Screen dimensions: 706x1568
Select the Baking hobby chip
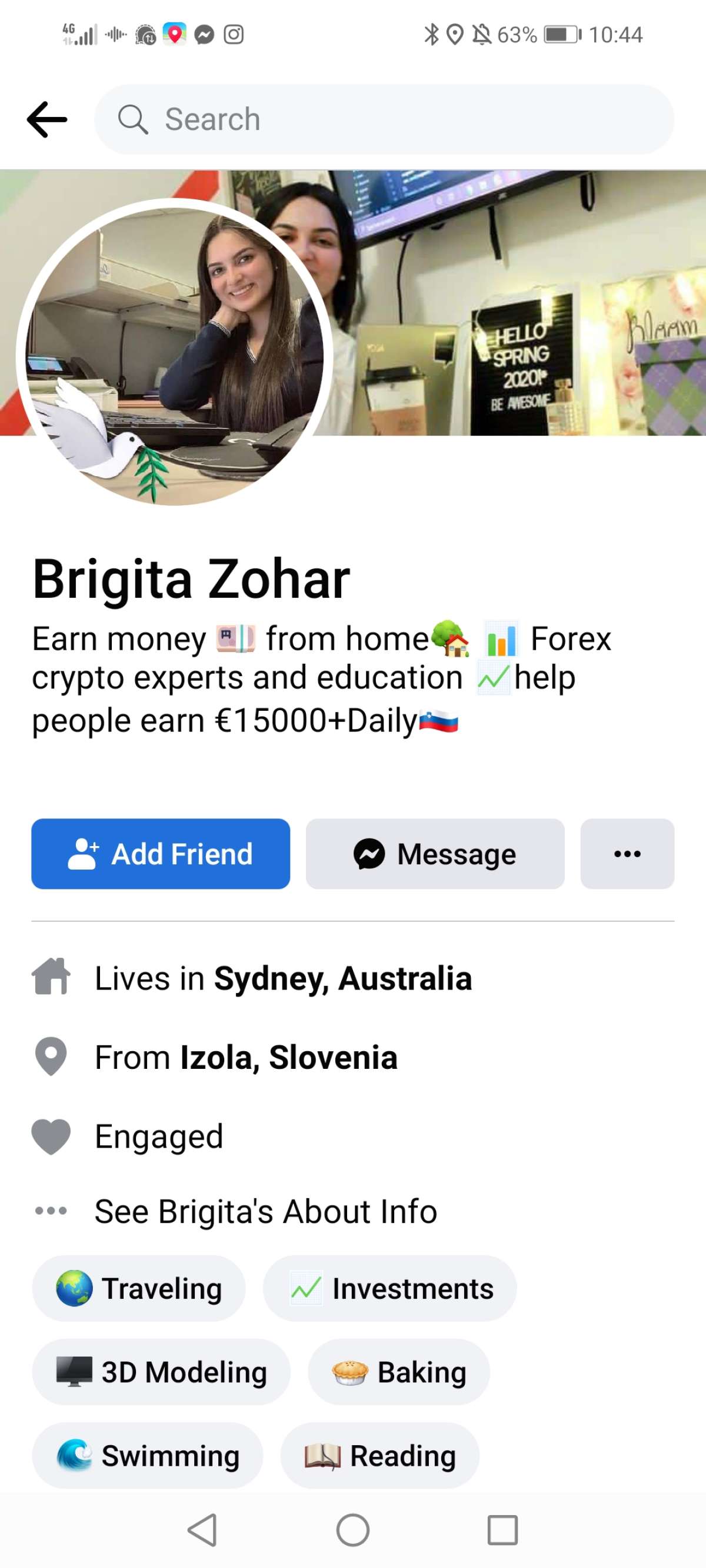click(399, 1372)
